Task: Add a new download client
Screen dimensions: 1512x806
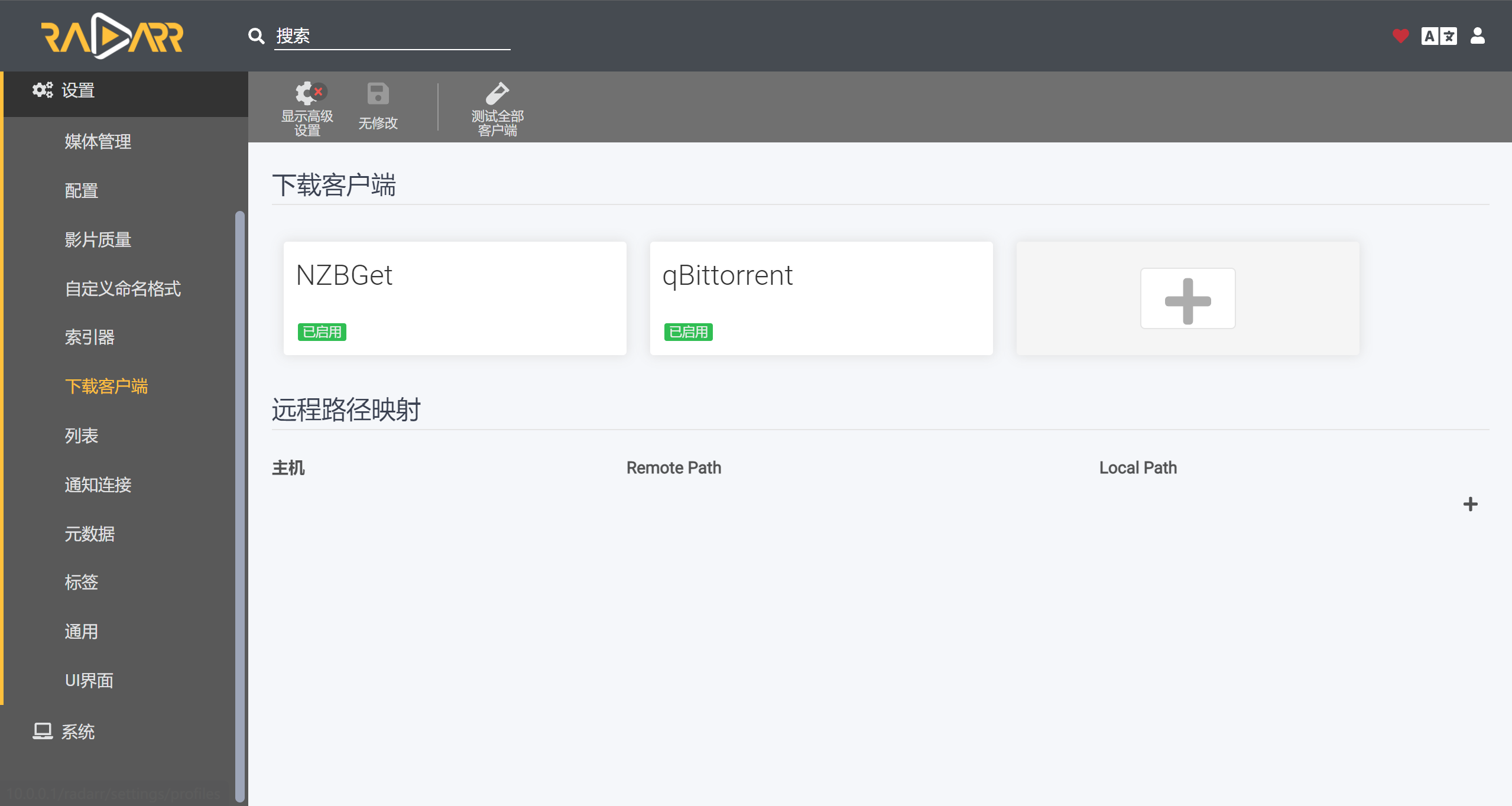Action: coord(1187,297)
